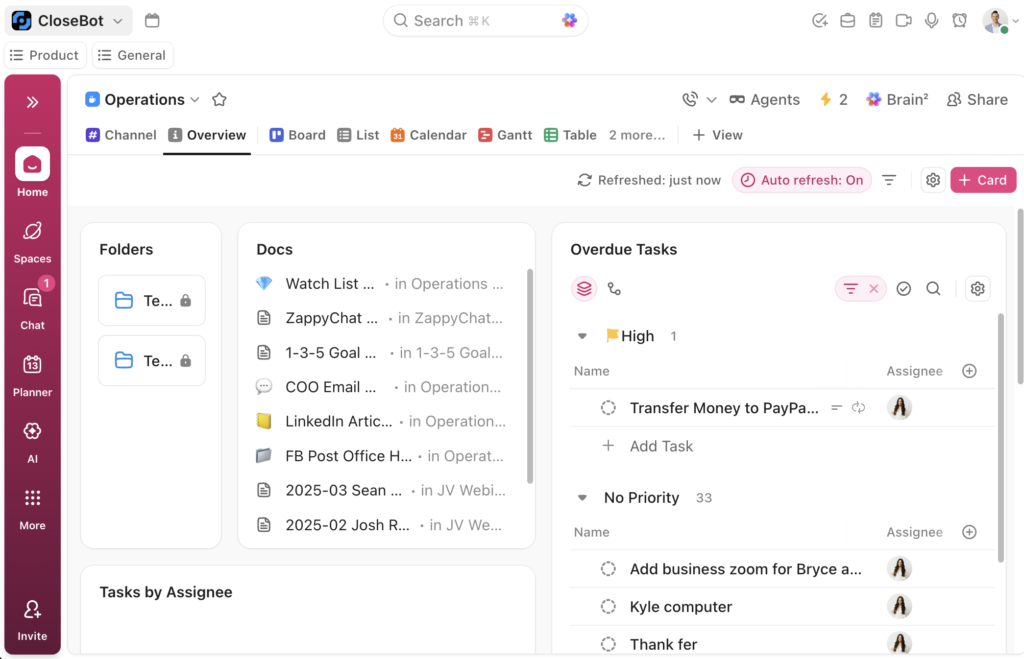1024x659 pixels.
Task: Click the + View button
Action: [717, 135]
